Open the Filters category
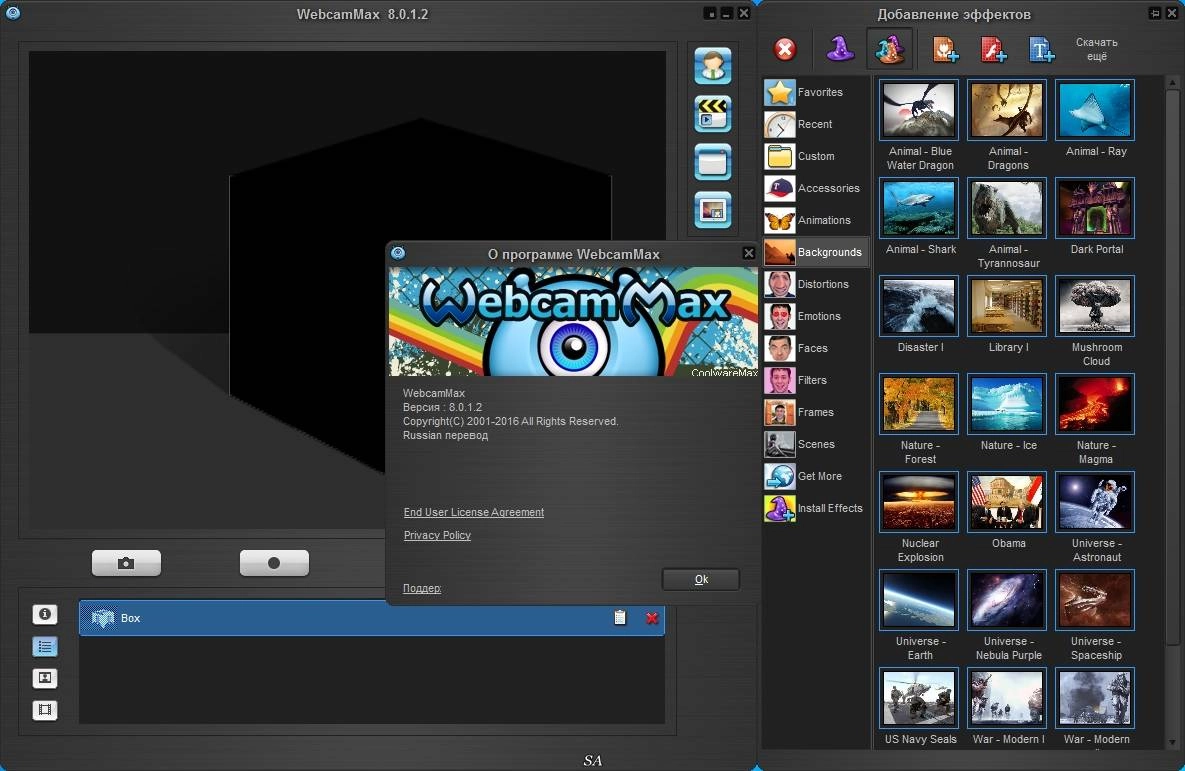This screenshot has width=1185, height=771. (816, 380)
